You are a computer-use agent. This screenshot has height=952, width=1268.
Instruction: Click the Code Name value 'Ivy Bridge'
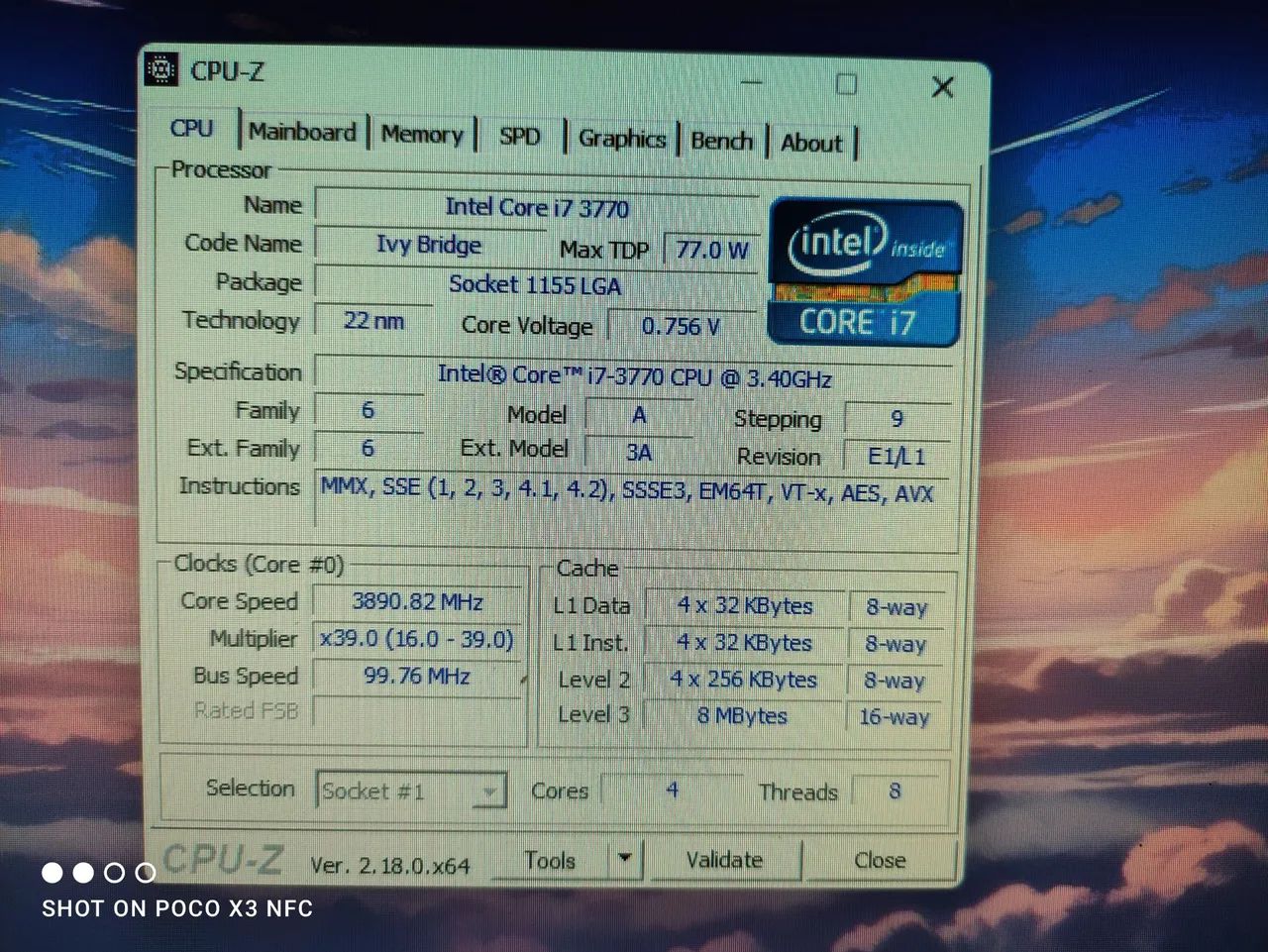(429, 244)
